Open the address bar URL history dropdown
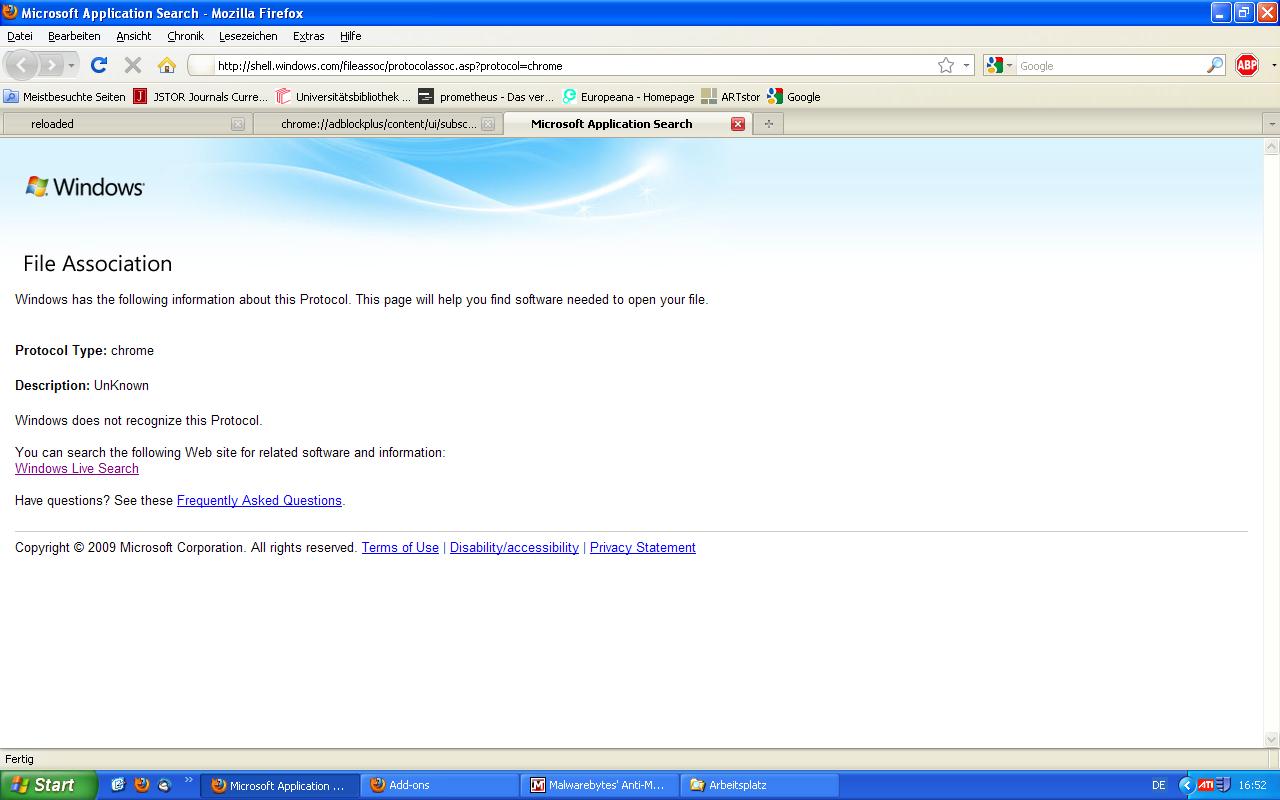 click(966, 66)
